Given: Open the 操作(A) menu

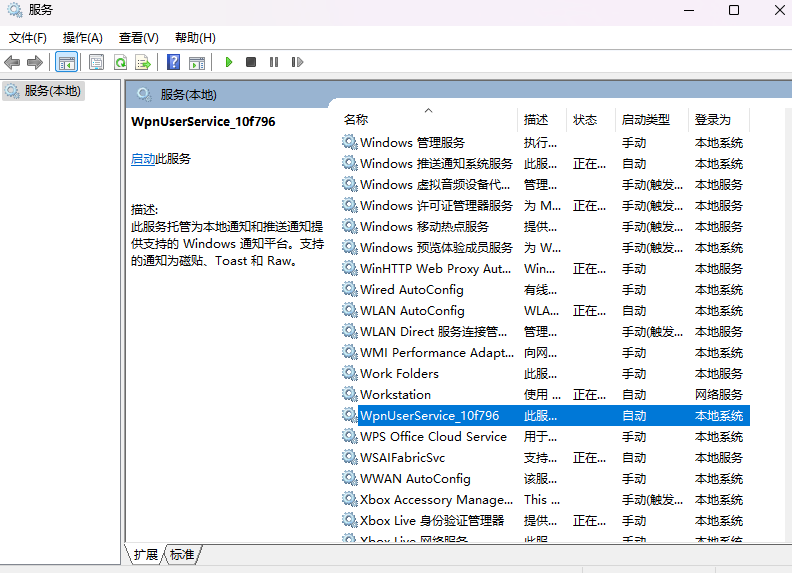Looking at the screenshot, I should click(82, 38).
